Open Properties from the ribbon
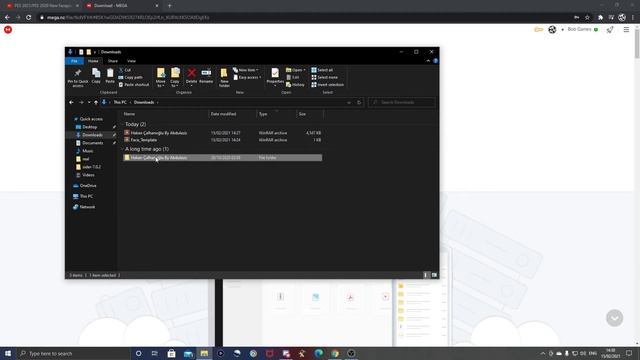Image resolution: width=640 pixels, height=360 pixels. tap(275, 76)
